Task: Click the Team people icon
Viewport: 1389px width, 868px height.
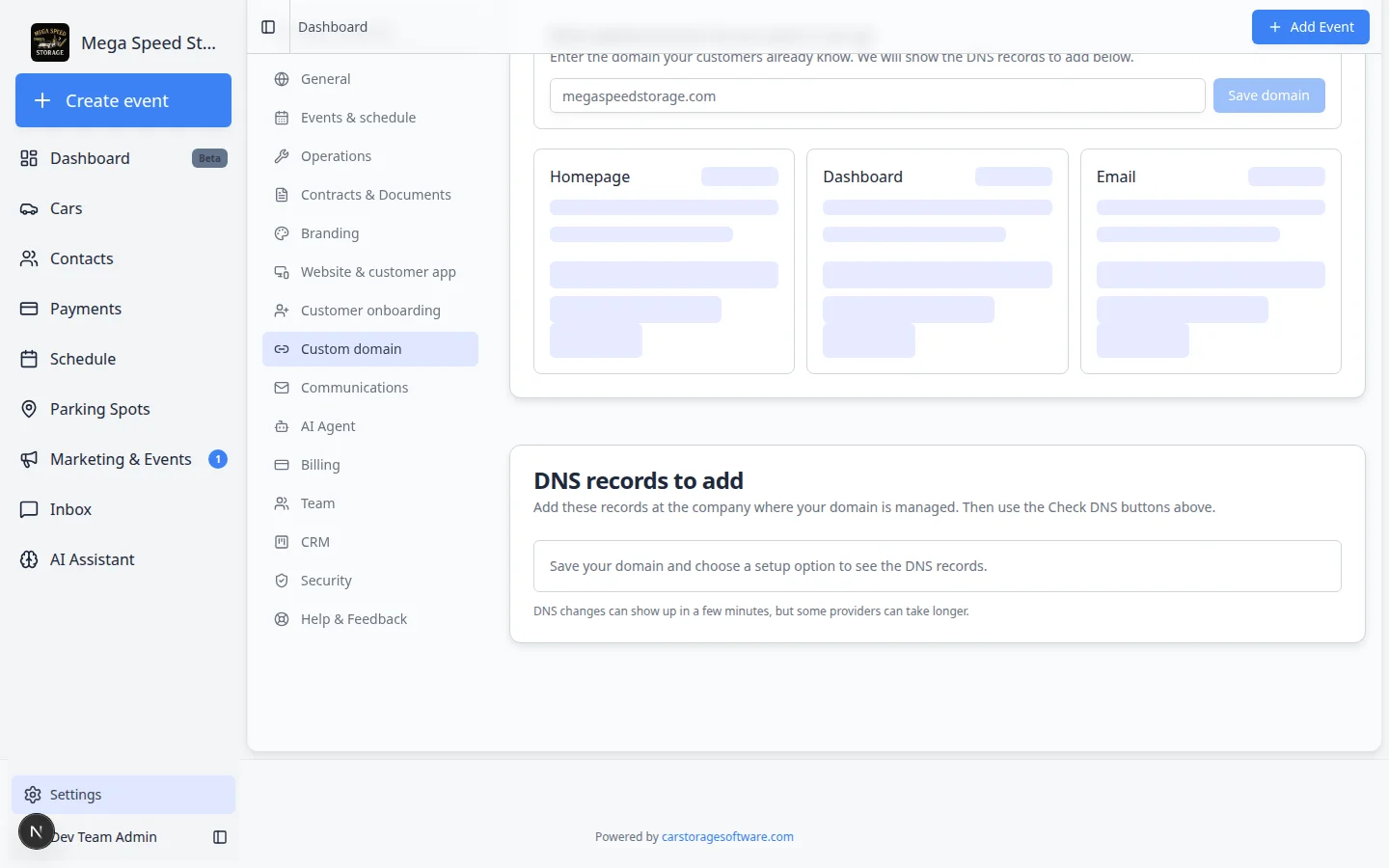Action: 282,503
